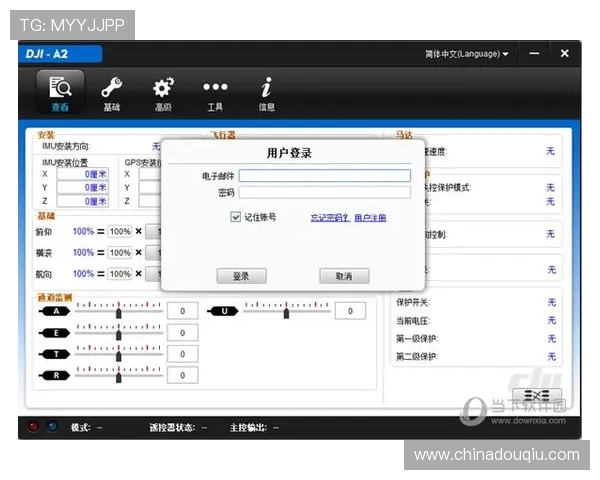Open the 查看 (View) tab icon

[x=60, y=92]
